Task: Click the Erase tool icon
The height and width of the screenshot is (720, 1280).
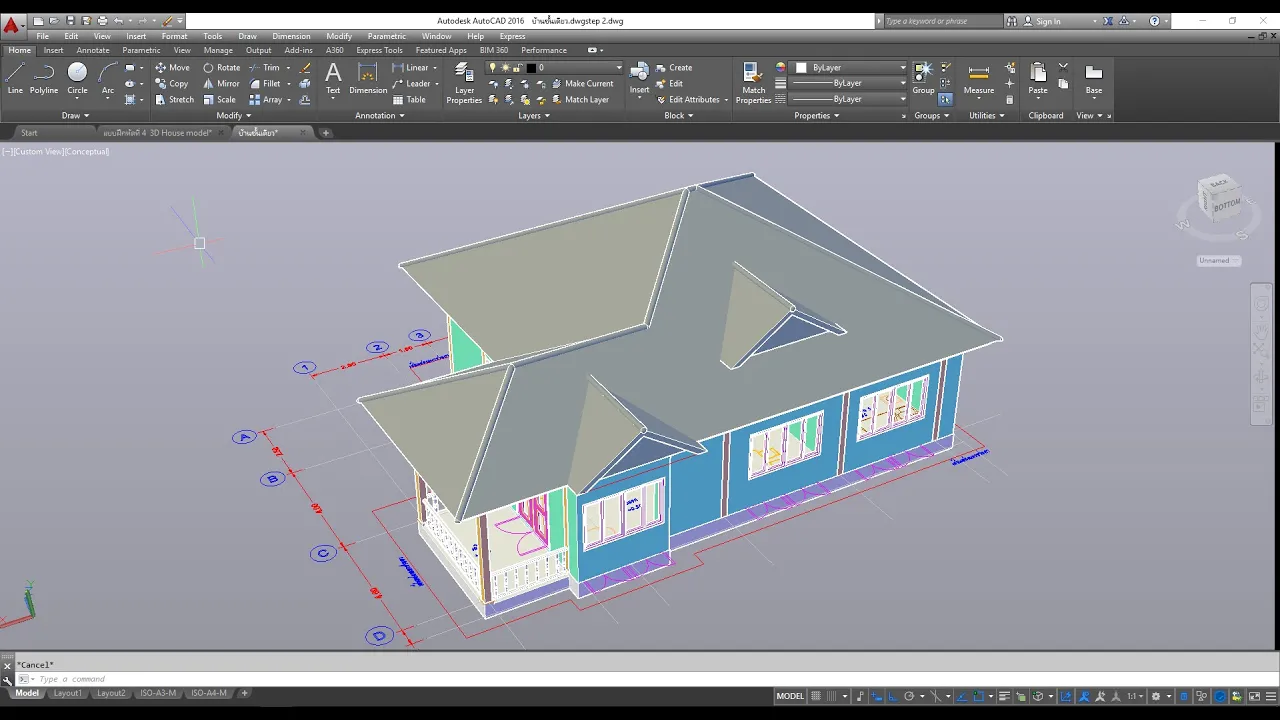Action: (x=305, y=68)
